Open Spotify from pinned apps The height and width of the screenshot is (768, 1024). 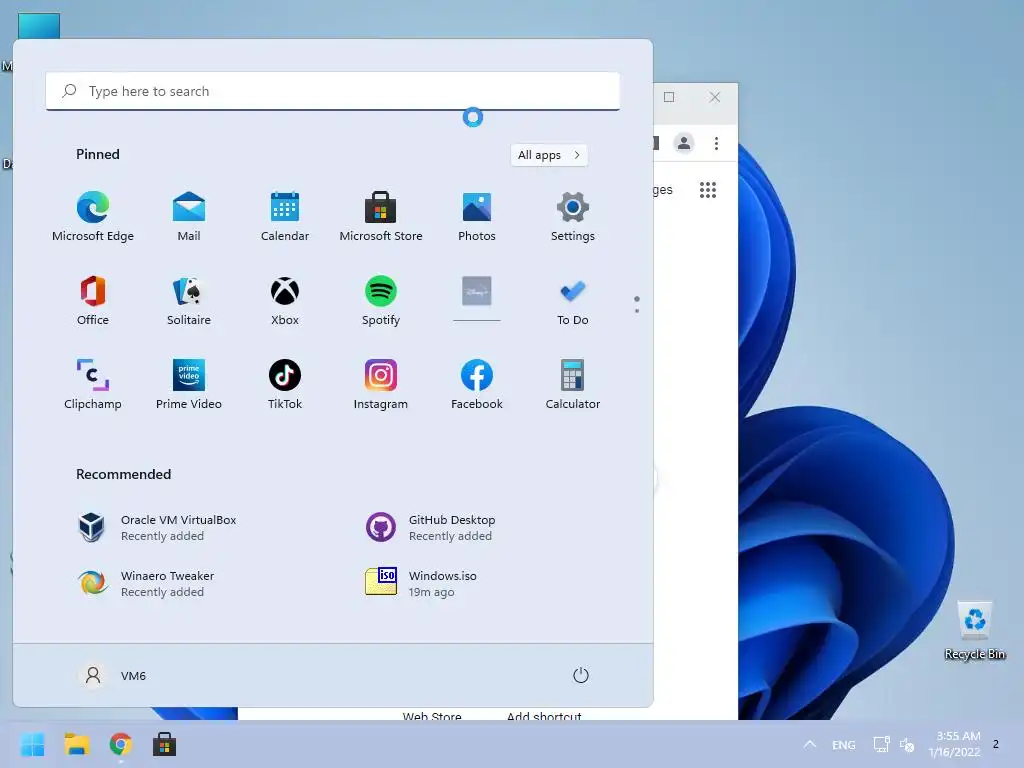[381, 300]
